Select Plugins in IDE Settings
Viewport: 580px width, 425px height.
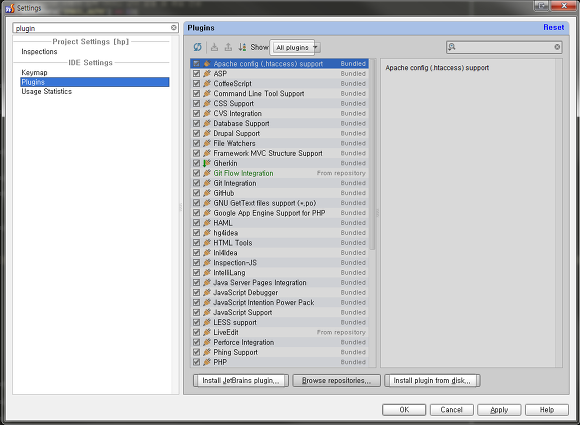(95, 82)
